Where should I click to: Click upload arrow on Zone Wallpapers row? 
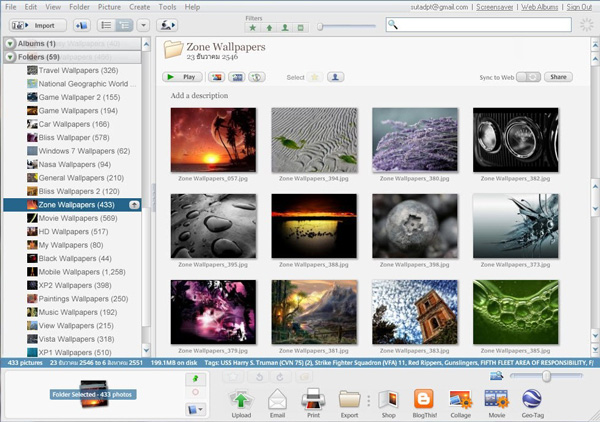tap(134, 205)
